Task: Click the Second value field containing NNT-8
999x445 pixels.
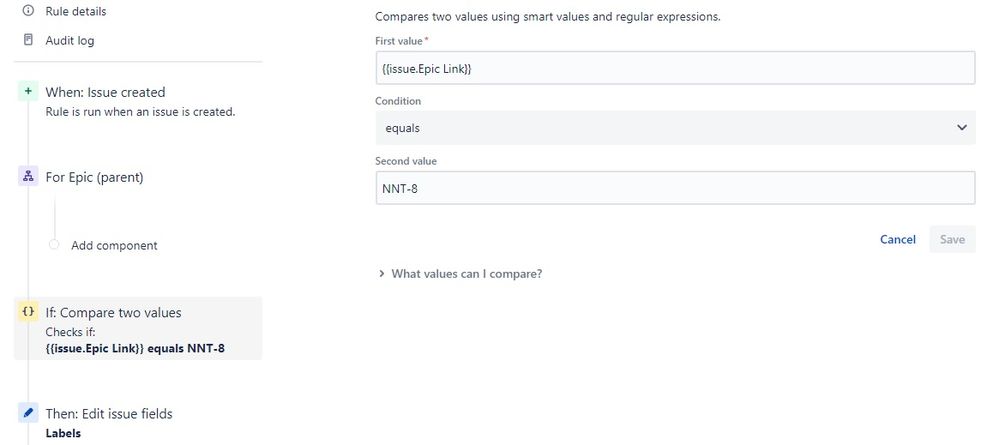Action: click(675, 187)
